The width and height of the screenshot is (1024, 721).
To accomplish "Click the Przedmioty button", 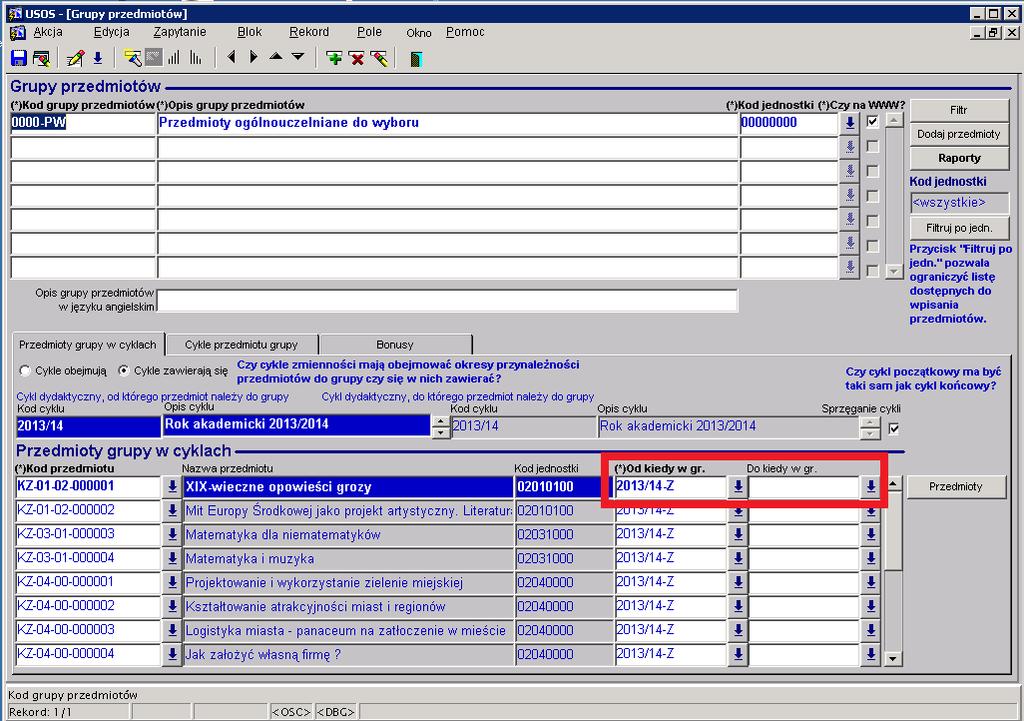I will point(955,487).
